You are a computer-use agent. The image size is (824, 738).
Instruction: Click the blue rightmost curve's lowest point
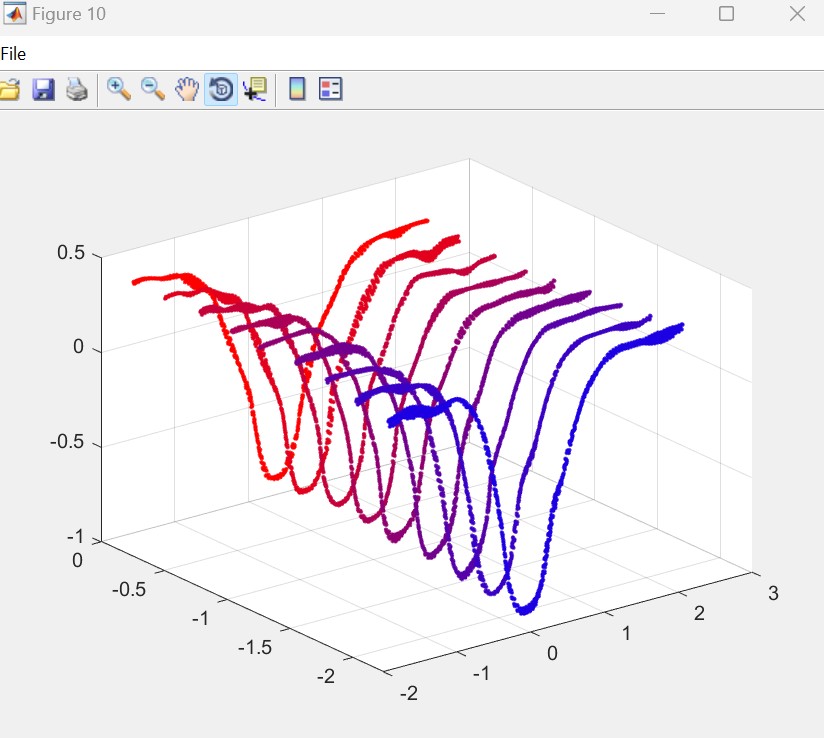click(x=525, y=612)
